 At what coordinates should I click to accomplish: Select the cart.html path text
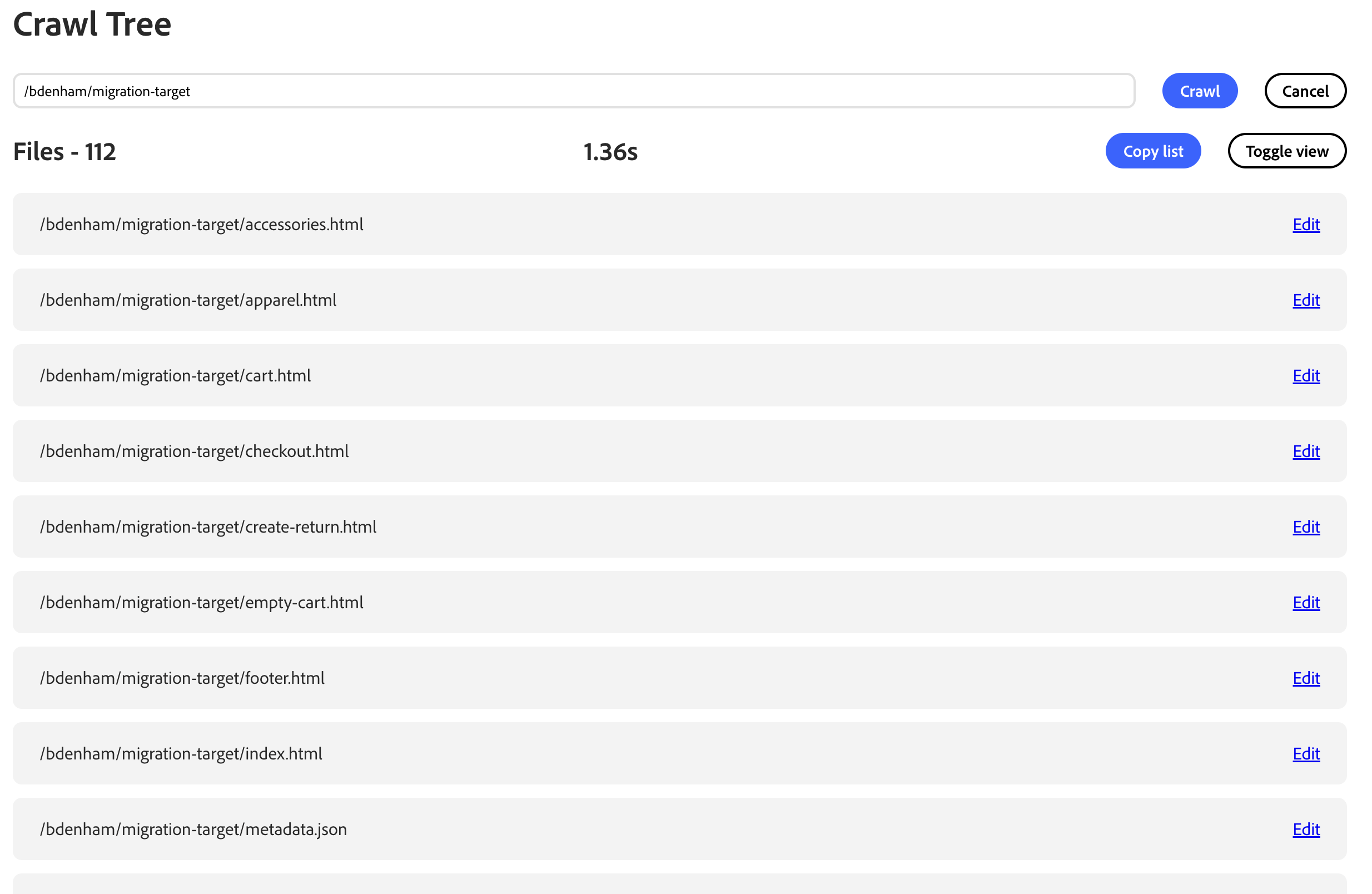click(x=175, y=375)
